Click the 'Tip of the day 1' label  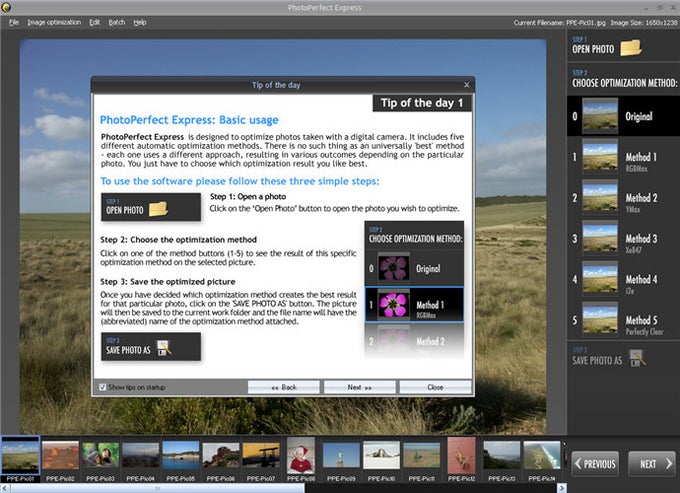tap(422, 103)
